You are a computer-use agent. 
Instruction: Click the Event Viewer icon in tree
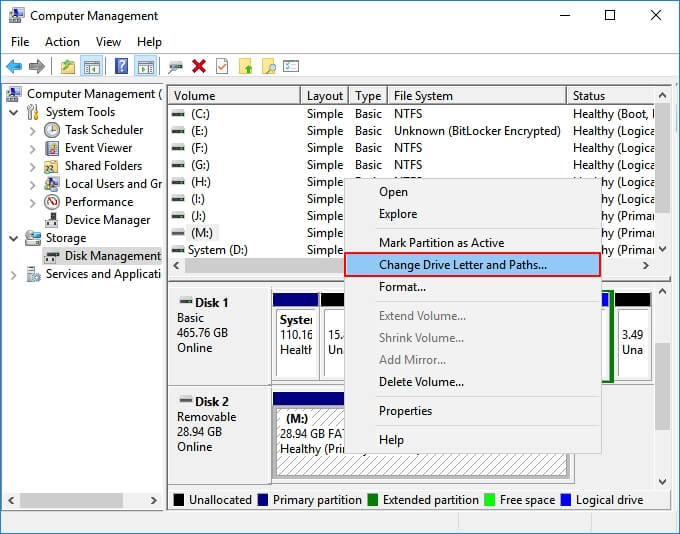[x=52, y=148]
